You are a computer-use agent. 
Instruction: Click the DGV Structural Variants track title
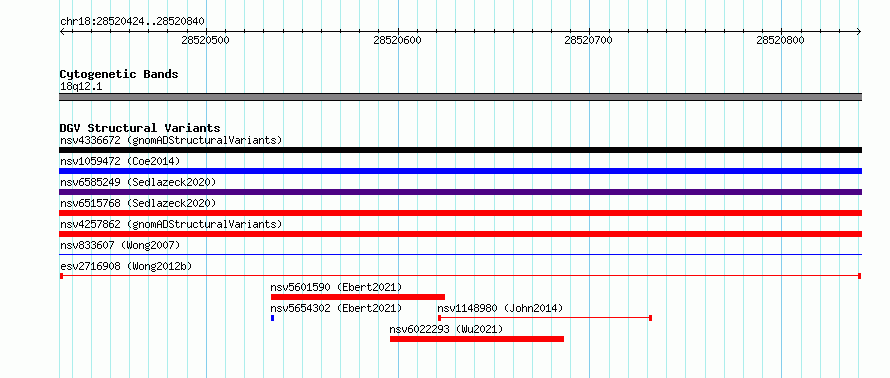click(x=140, y=128)
